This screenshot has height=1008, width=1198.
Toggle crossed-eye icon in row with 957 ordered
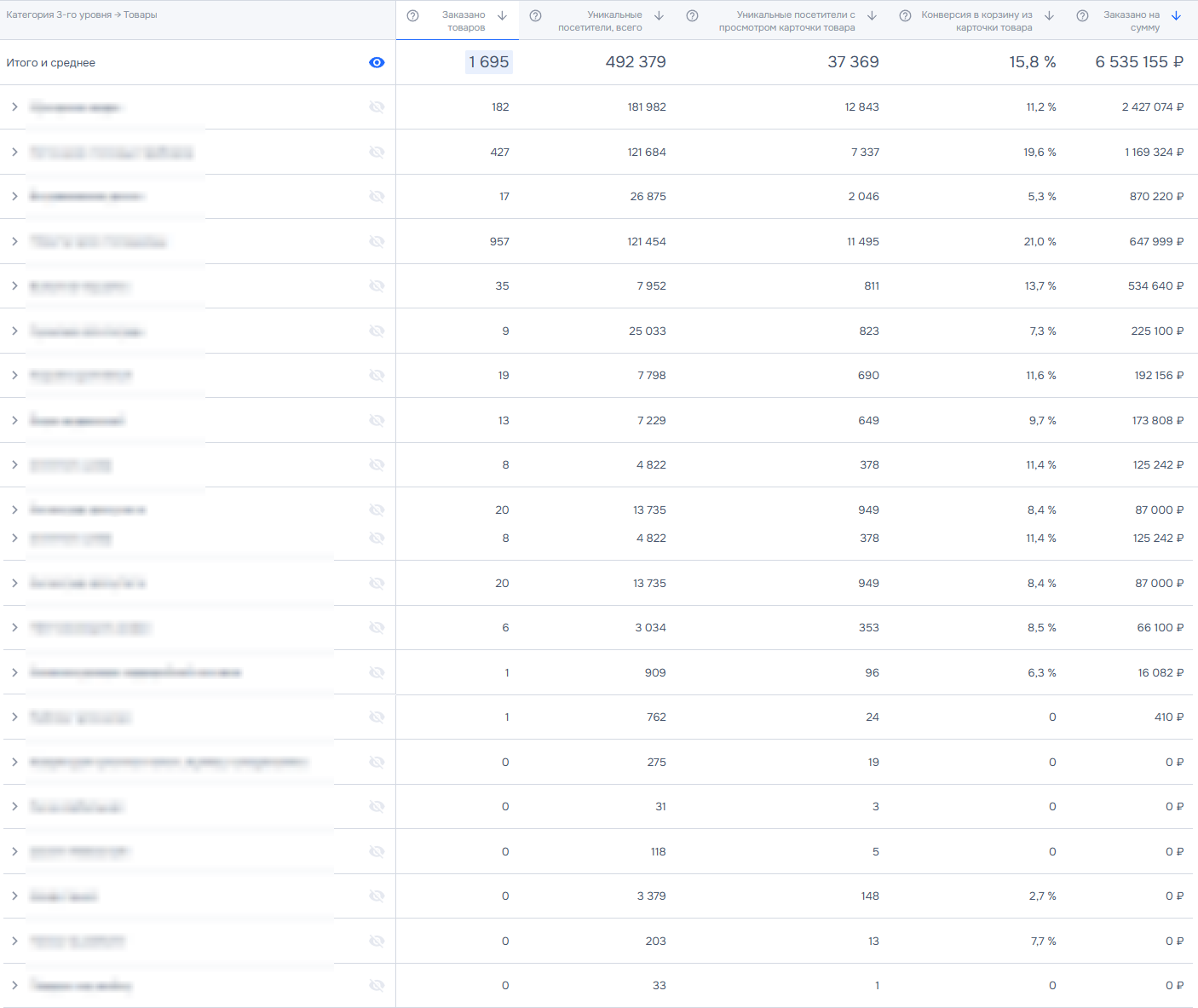coord(377,242)
